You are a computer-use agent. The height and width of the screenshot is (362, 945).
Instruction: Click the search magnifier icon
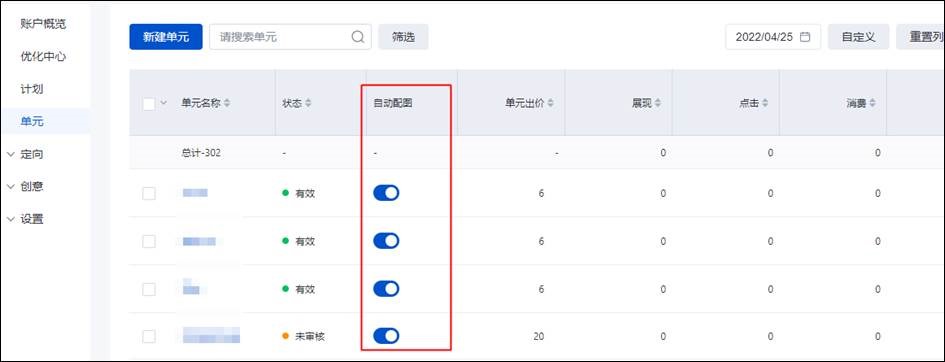(357, 37)
